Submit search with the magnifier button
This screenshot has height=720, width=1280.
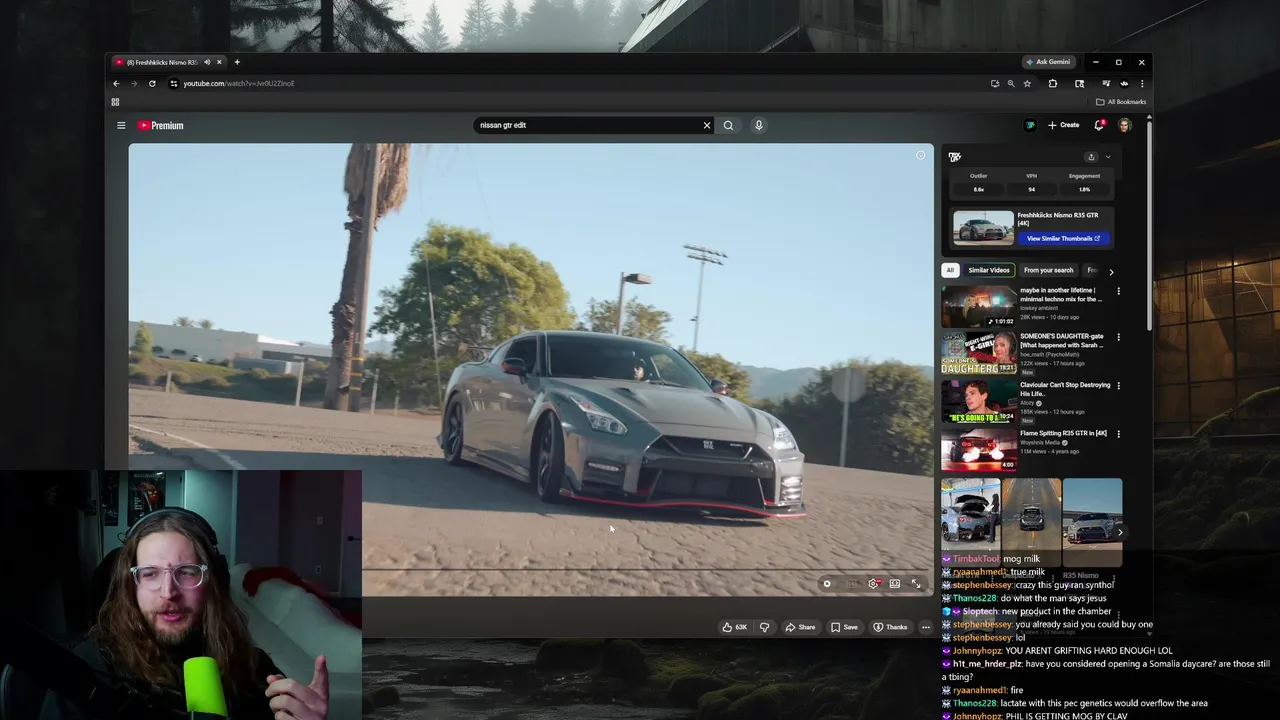(x=728, y=125)
